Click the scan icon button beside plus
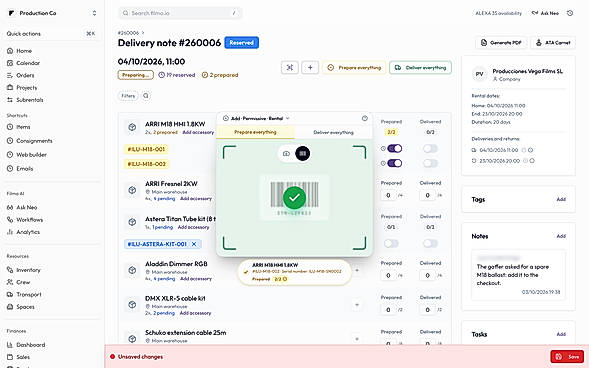This screenshot has height=368, width=589. coord(290,68)
